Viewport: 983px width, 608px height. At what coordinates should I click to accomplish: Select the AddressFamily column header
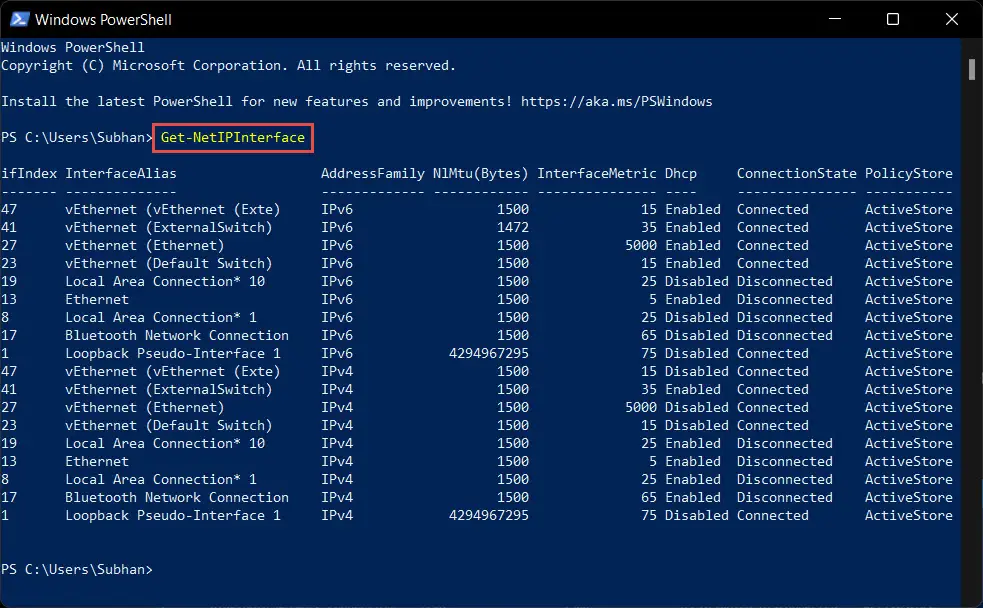click(x=373, y=174)
